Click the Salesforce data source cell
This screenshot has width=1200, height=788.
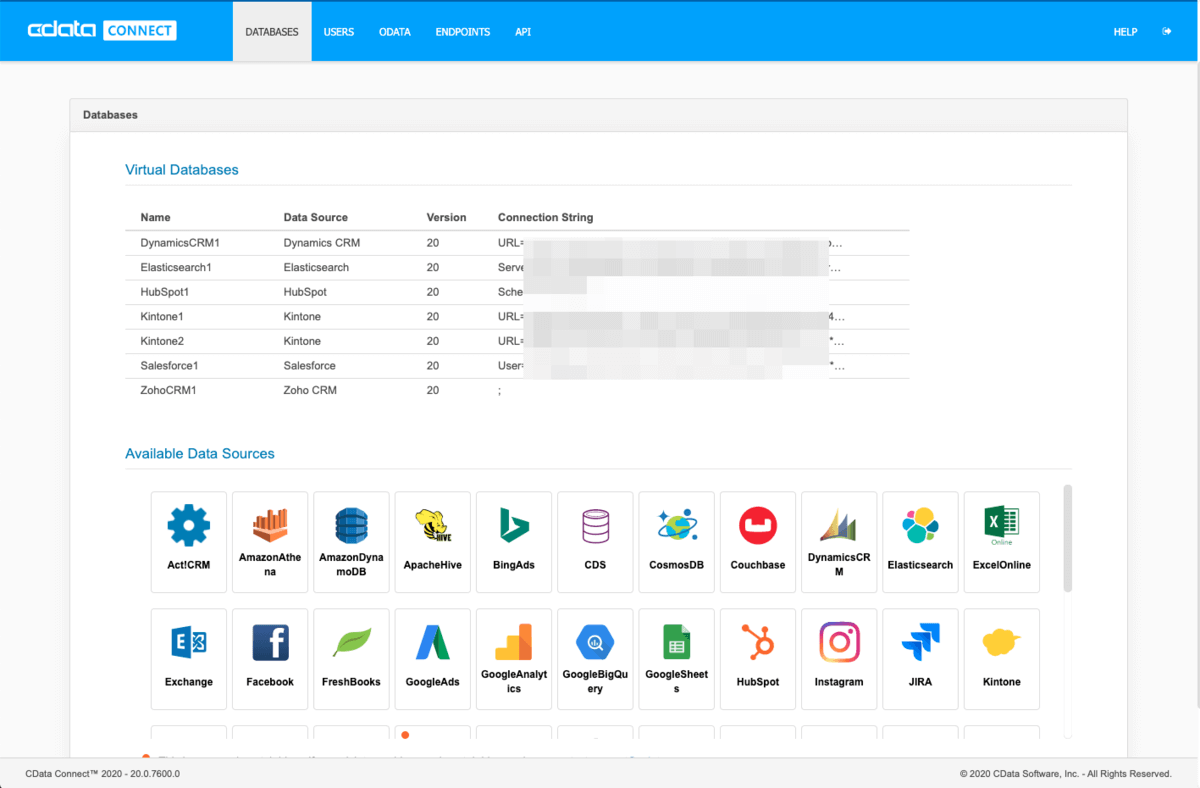(x=310, y=366)
